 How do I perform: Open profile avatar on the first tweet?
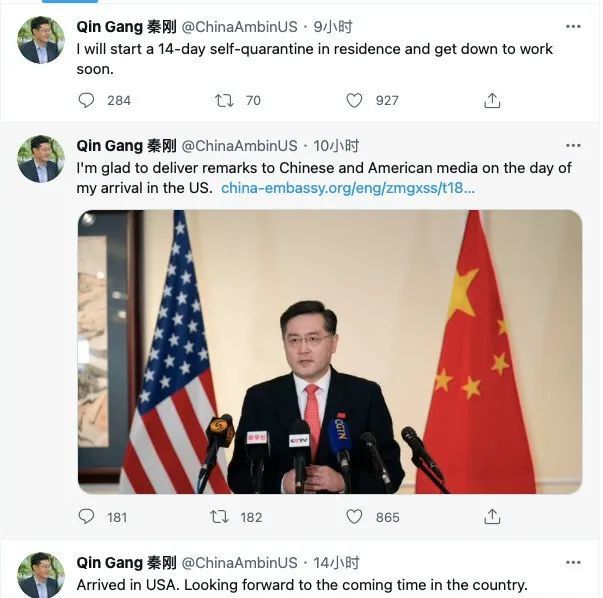[x=41, y=40]
